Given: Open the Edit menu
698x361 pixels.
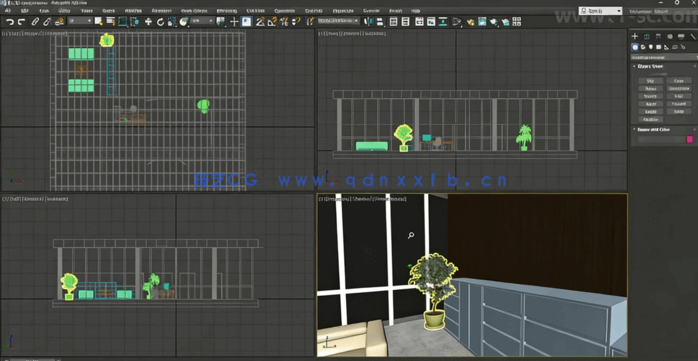Looking at the screenshot, I should coord(24,10).
